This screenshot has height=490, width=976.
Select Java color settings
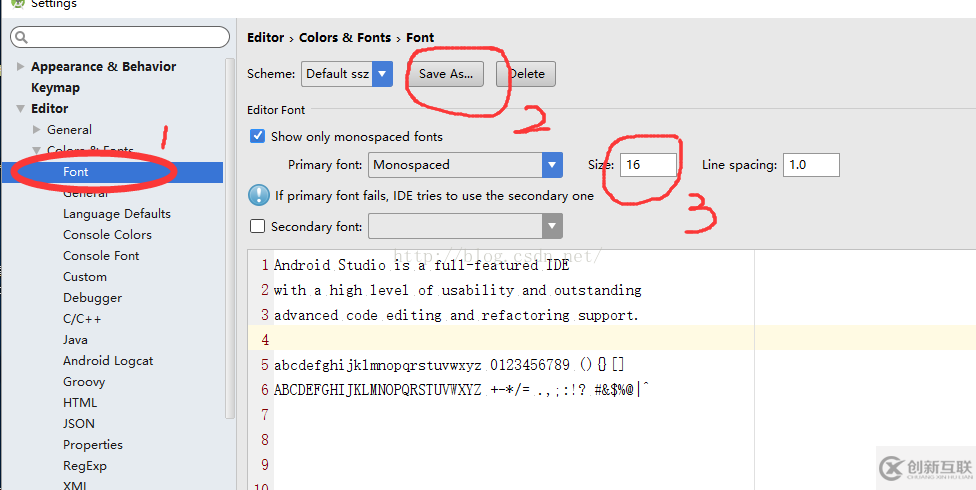click(x=75, y=340)
